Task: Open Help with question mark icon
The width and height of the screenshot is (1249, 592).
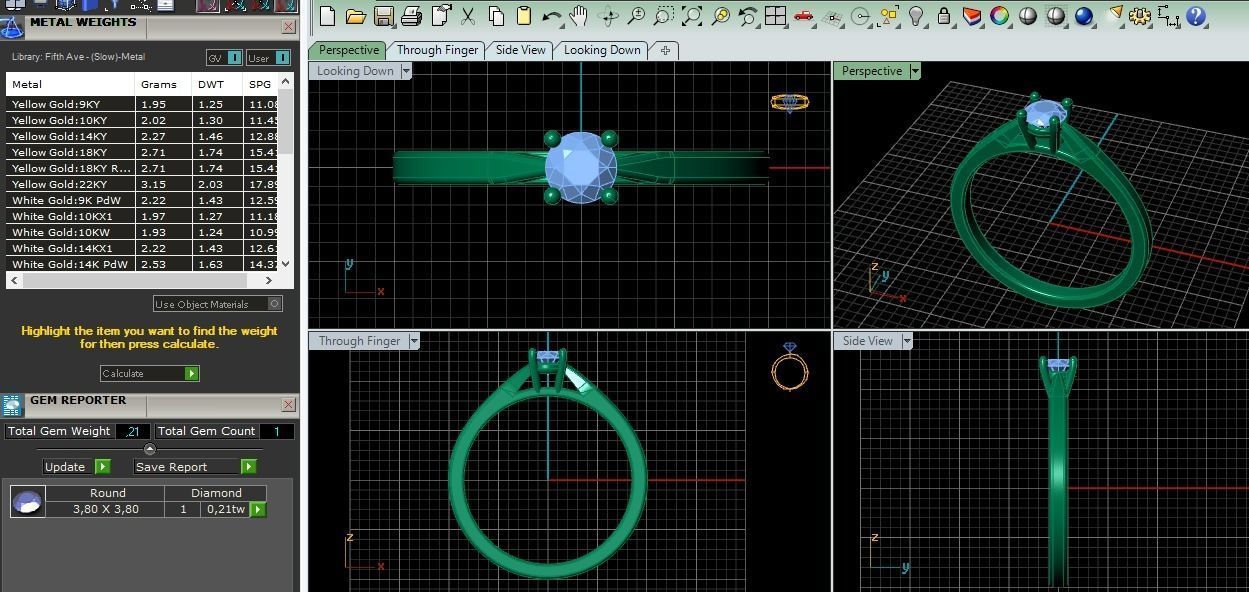Action: [x=1197, y=16]
